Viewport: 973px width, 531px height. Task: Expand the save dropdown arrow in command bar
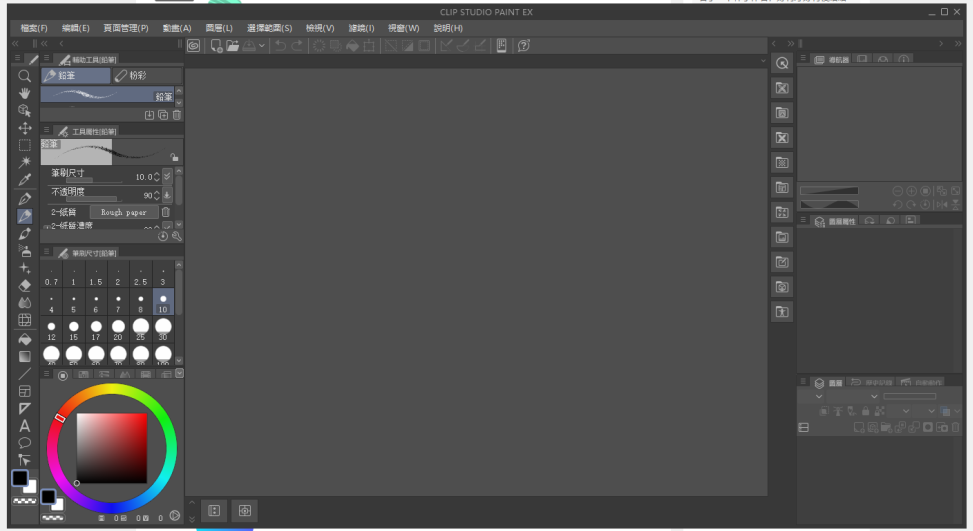pos(262,46)
